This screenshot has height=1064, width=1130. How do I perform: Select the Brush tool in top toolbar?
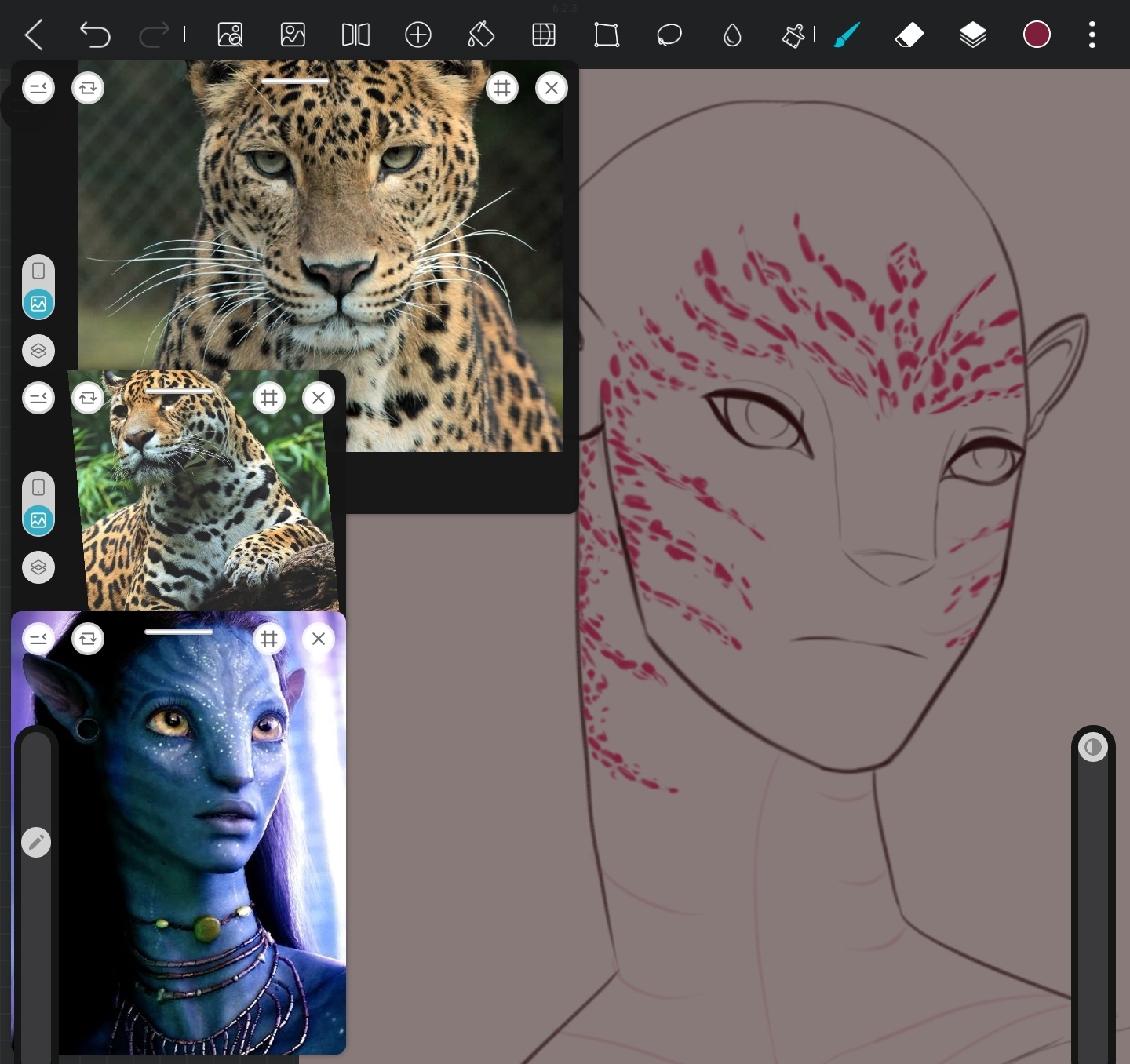click(x=847, y=35)
